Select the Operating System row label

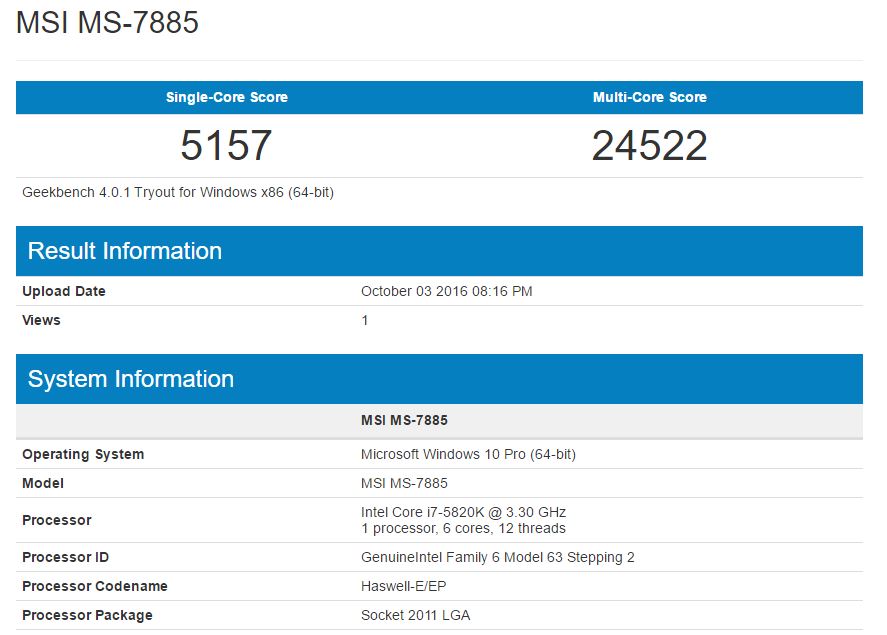pos(83,454)
